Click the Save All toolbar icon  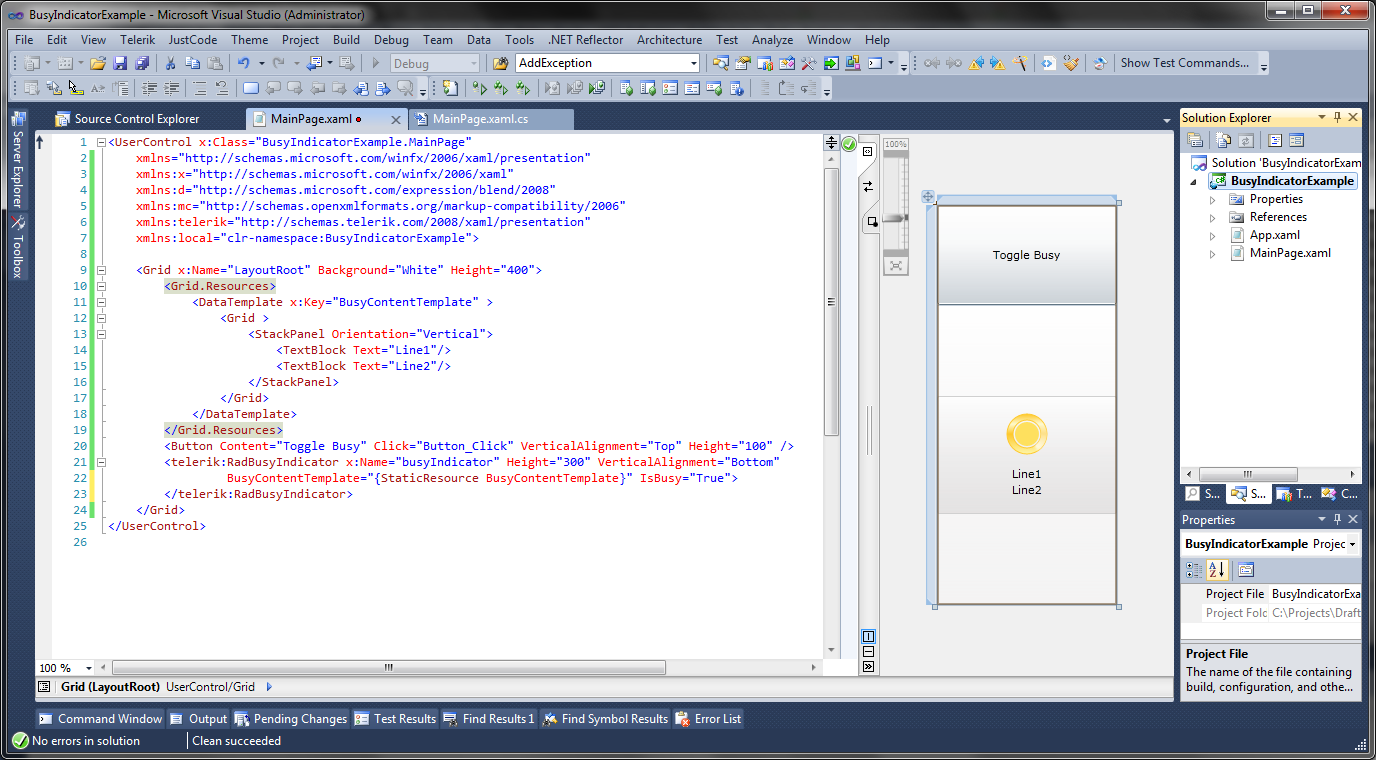click(141, 63)
